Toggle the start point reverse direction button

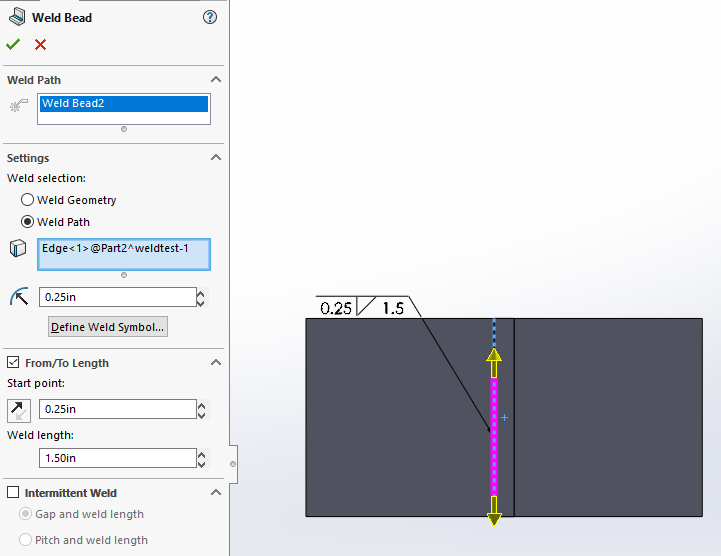[19, 410]
